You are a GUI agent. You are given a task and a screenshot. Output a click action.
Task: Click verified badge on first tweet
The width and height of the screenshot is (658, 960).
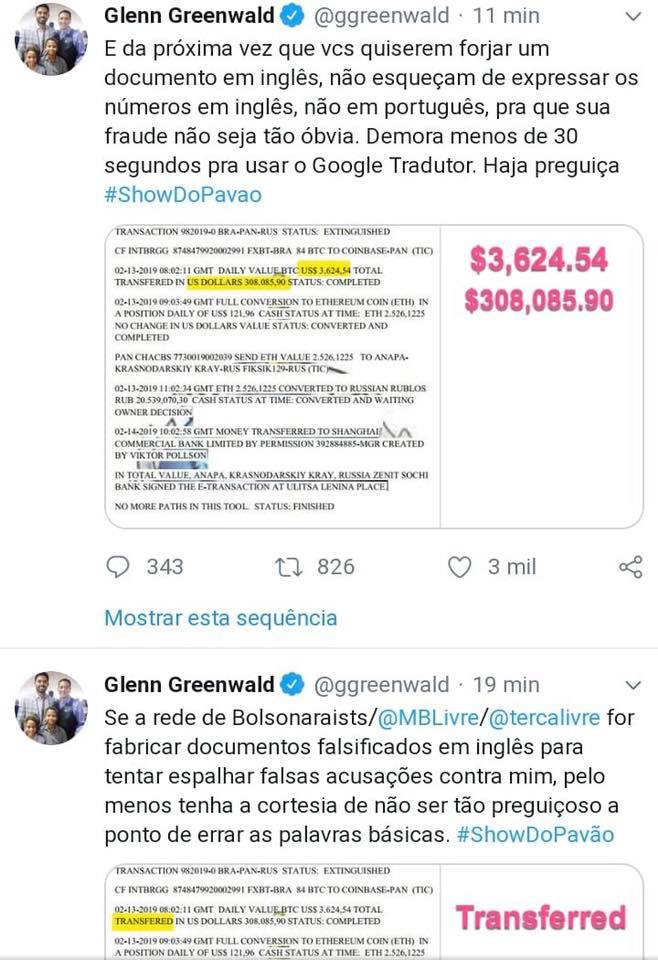coord(293,15)
